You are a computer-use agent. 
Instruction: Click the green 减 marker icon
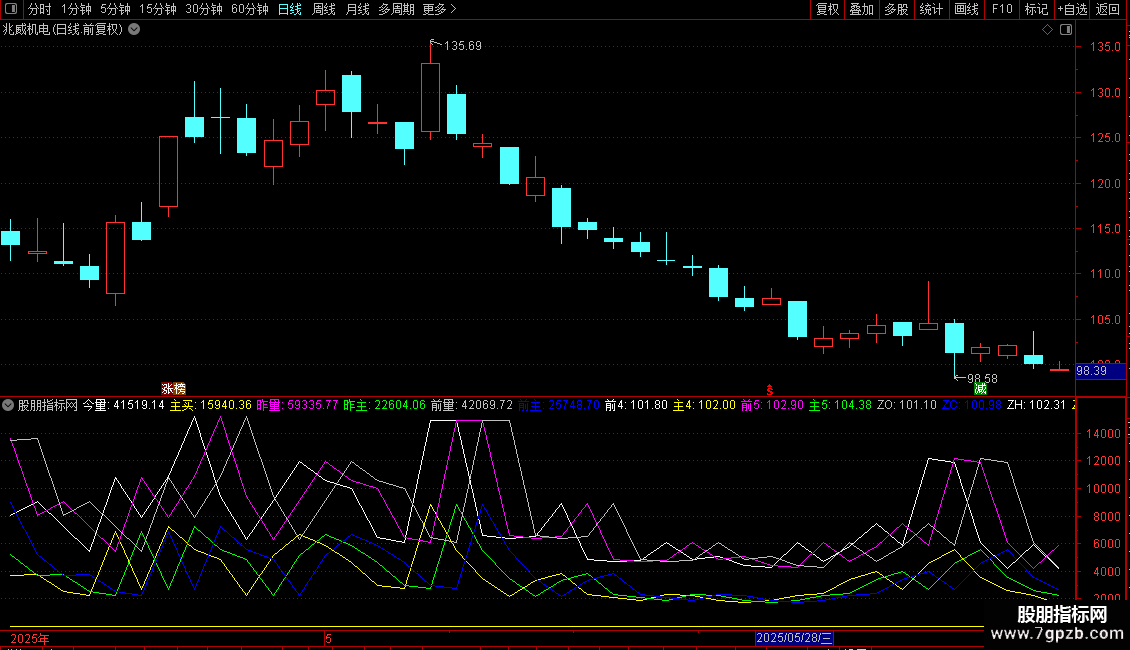980,387
